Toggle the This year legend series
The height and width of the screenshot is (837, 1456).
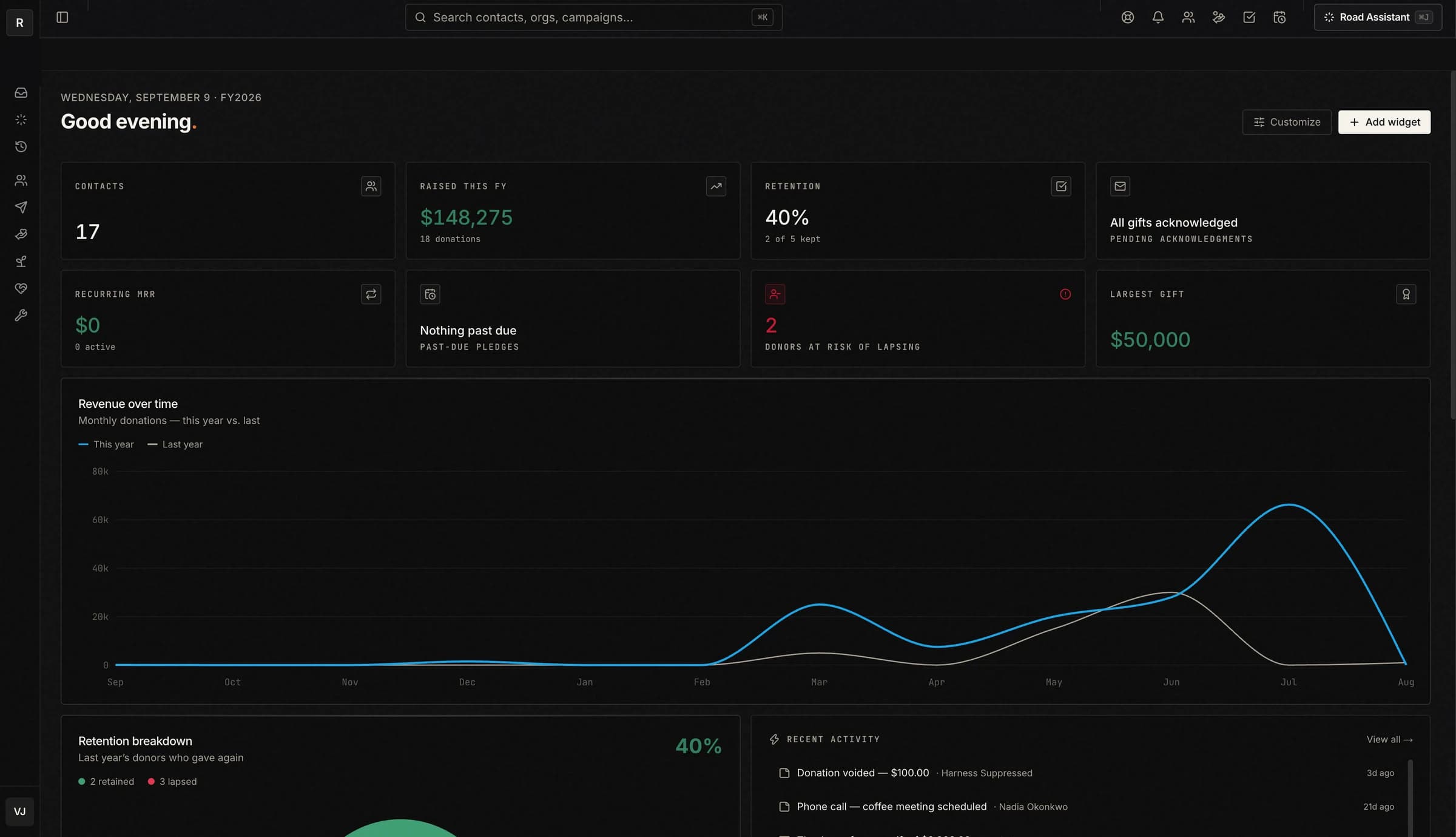[x=106, y=444]
